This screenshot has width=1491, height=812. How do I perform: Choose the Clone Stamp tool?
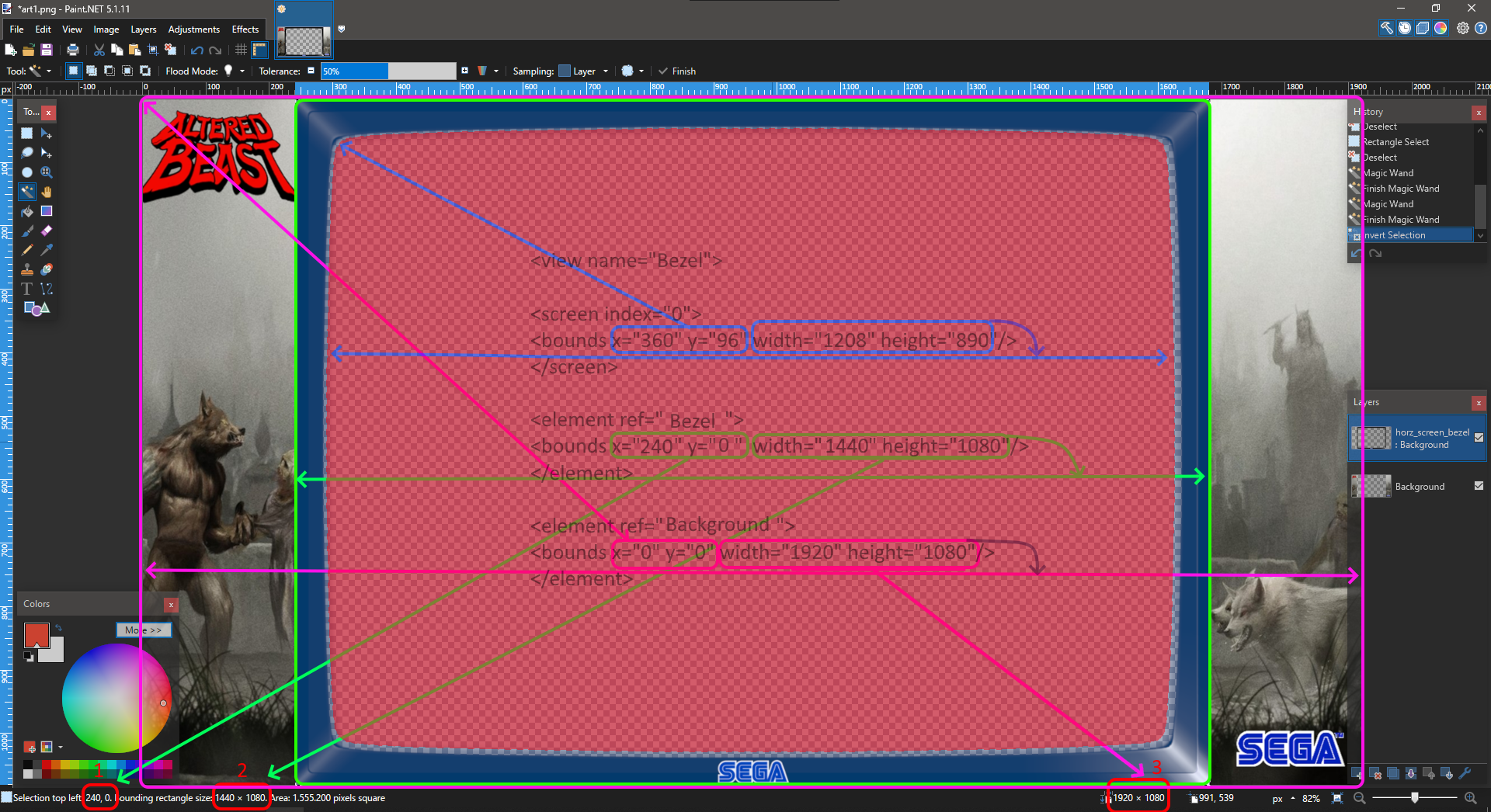click(27, 269)
